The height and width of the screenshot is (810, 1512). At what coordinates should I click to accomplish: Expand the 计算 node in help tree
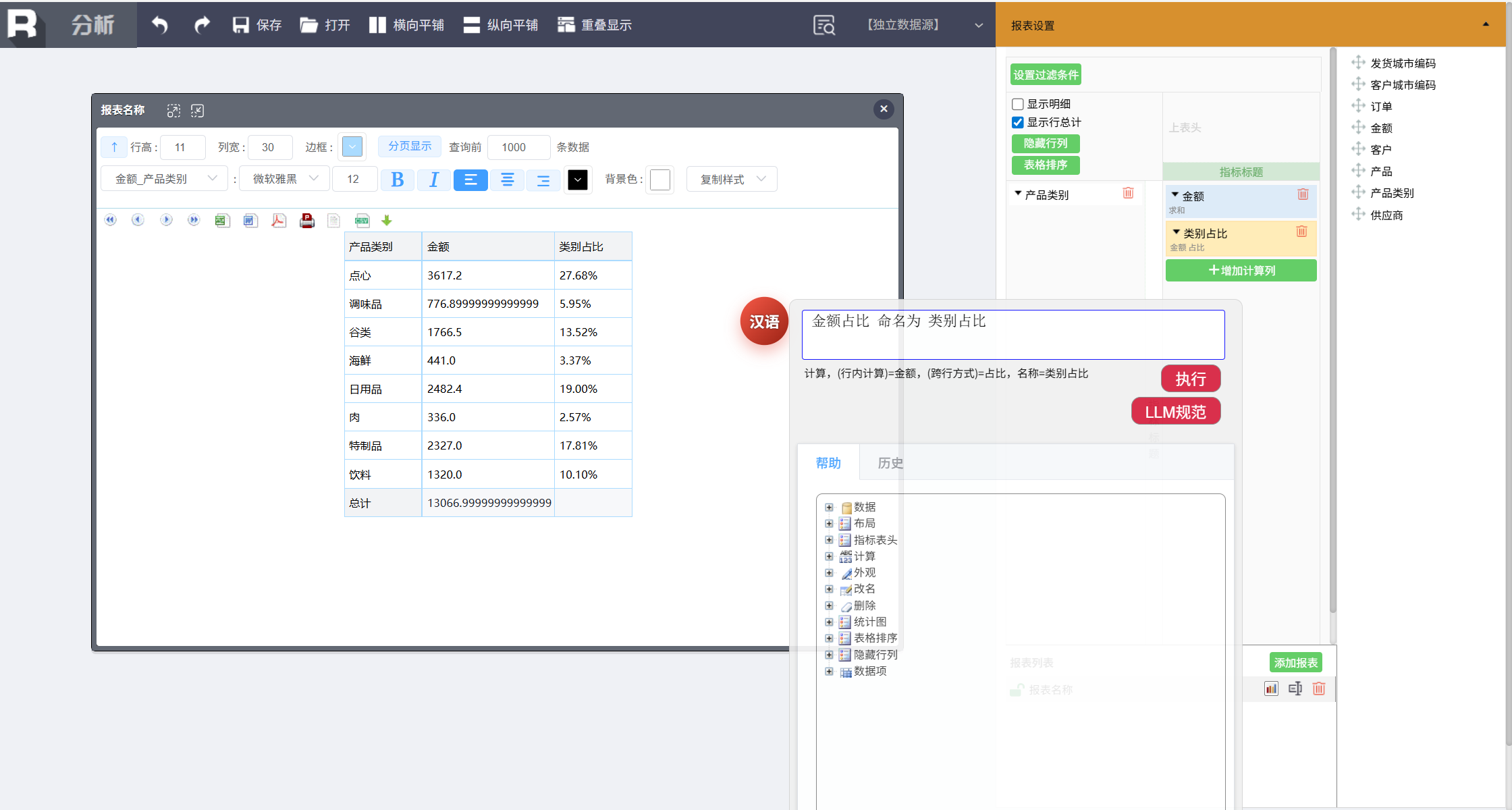[829, 556]
